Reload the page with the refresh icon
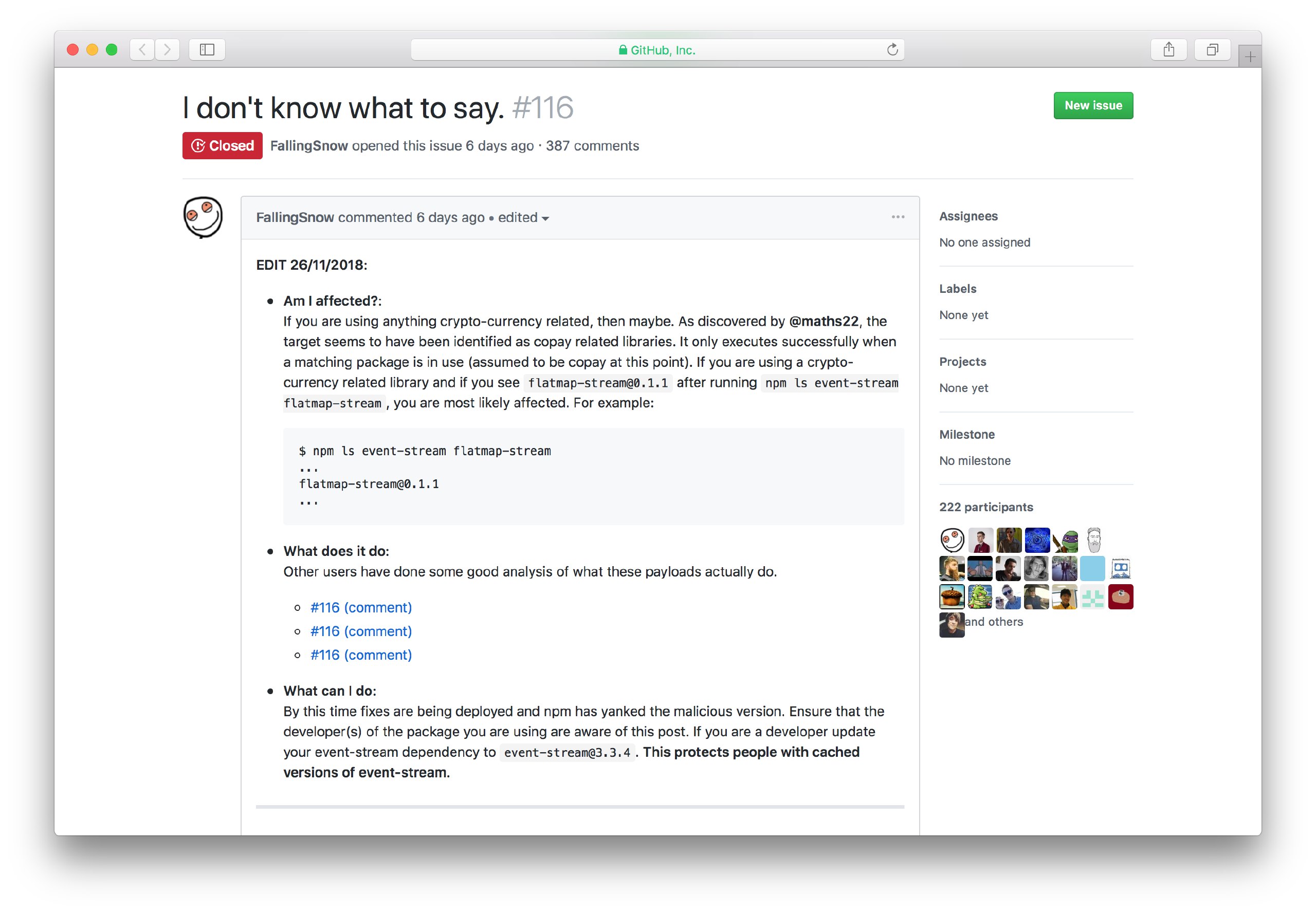The width and height of the screenshot is (1316, 913). 892,50
